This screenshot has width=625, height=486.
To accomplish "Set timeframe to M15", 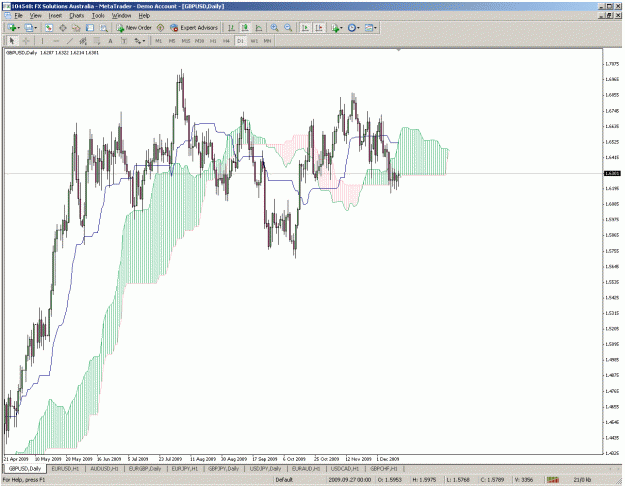I will coord(186,41).
